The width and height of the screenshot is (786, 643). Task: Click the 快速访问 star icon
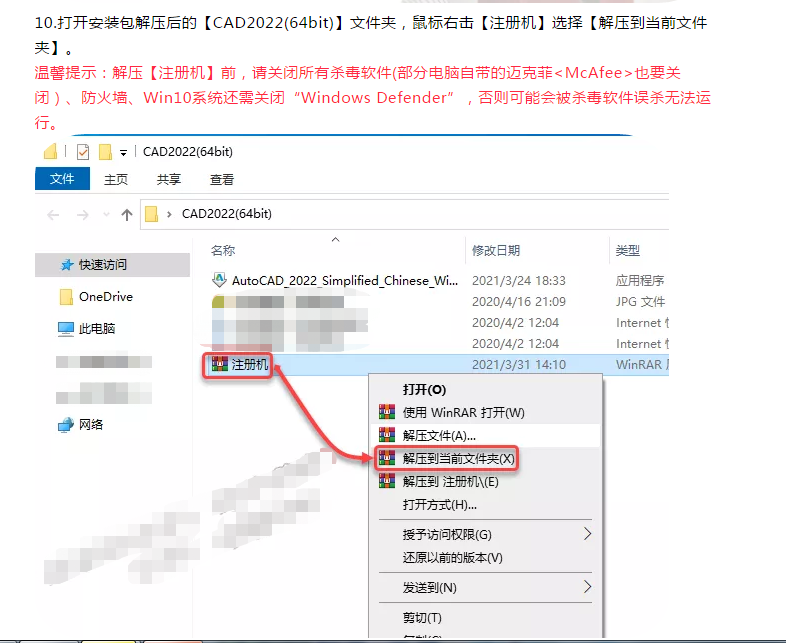click(x=67, y=265)
